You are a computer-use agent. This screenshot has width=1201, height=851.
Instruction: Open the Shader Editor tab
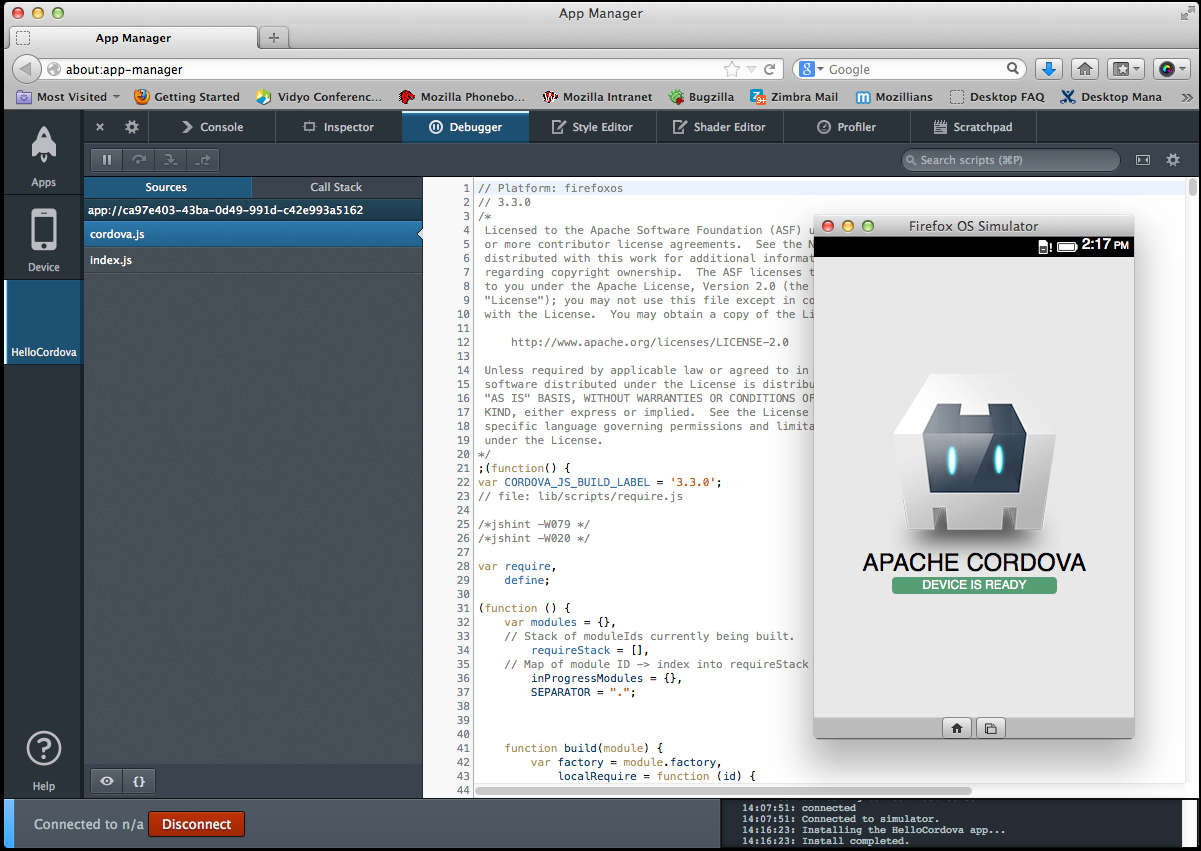coord(719,127)
